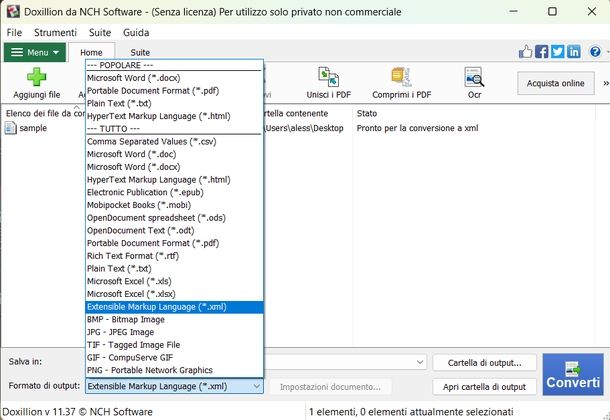Select popular HyperText Markup Language (*.html) option
The height and width of the screenshot is (420, 610).
(x=174, y=116)
